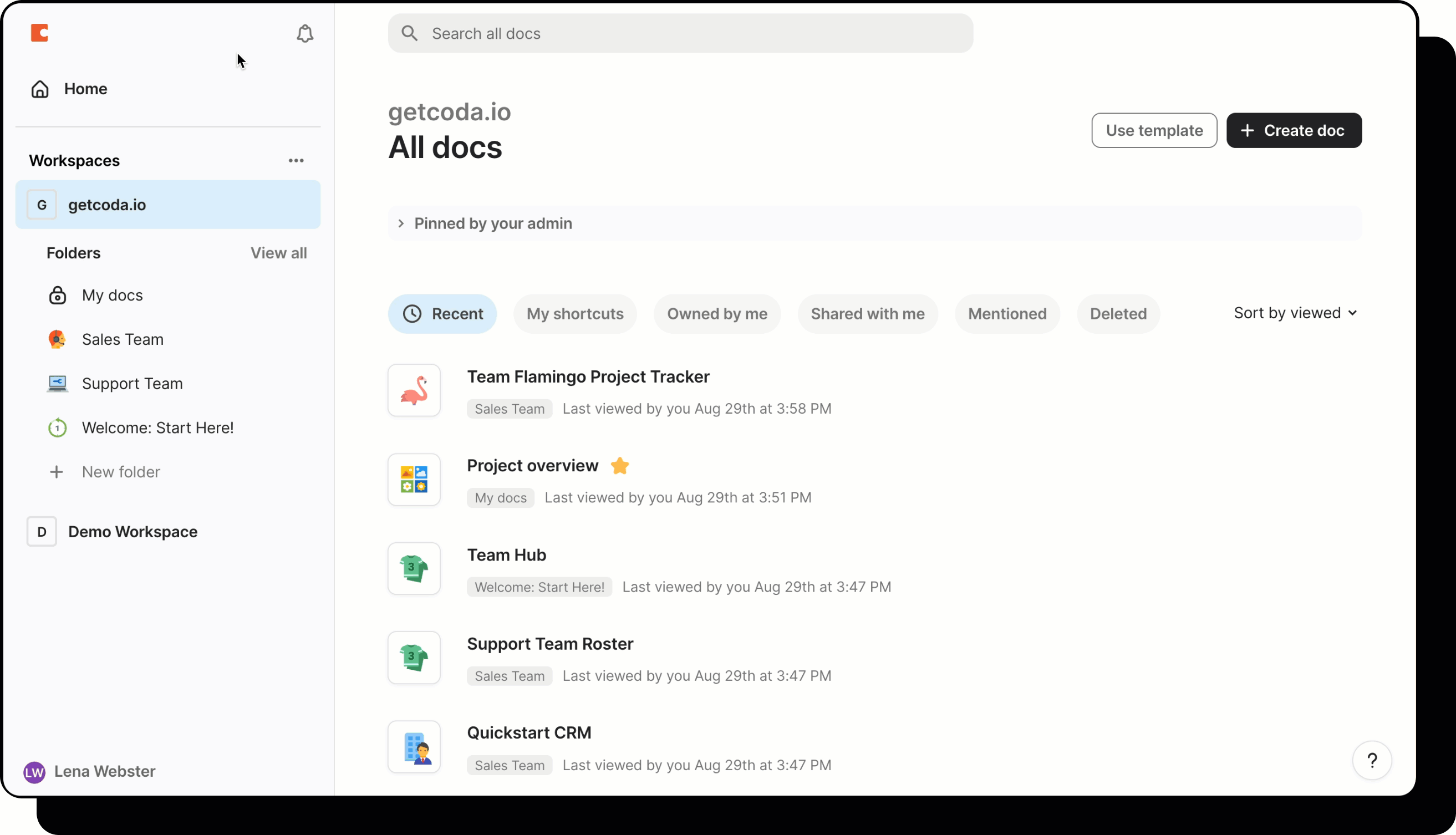Open the Support Team folder

click(133, 383)
